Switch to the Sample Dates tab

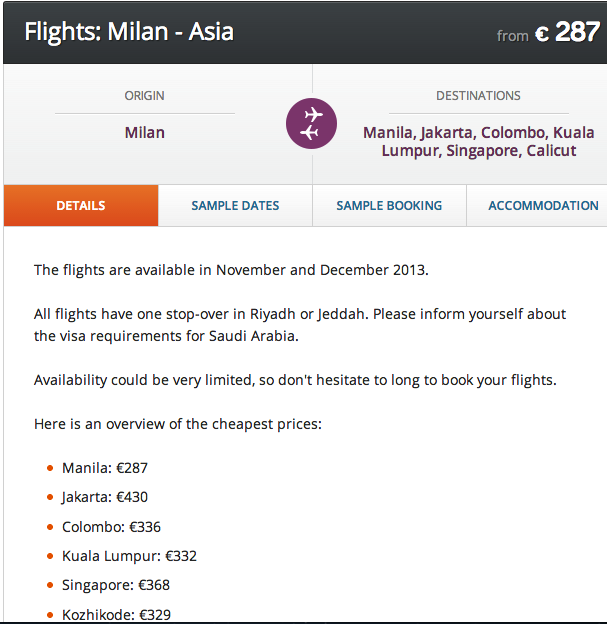[x=235, y=206]
